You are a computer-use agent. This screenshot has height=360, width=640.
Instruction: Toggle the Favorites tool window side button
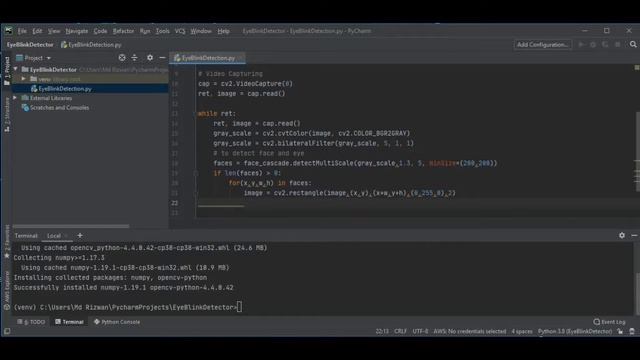click(7, 241)
